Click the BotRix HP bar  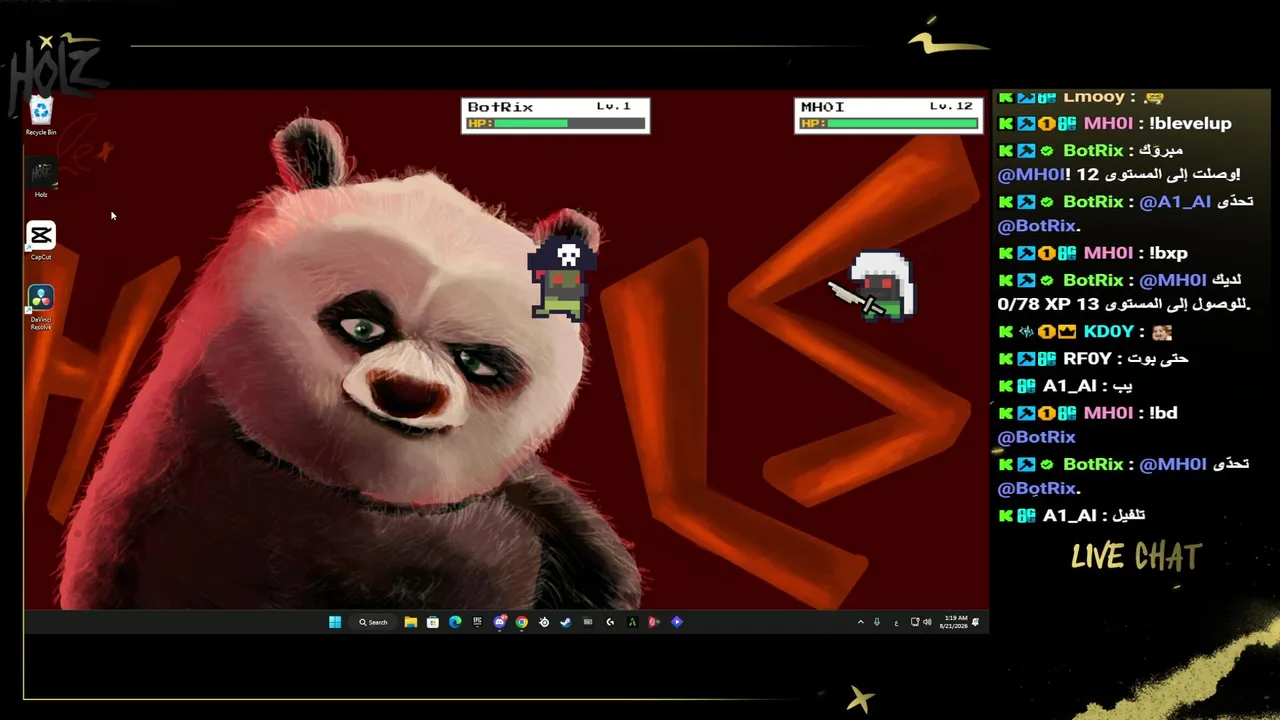pos(556,124)
